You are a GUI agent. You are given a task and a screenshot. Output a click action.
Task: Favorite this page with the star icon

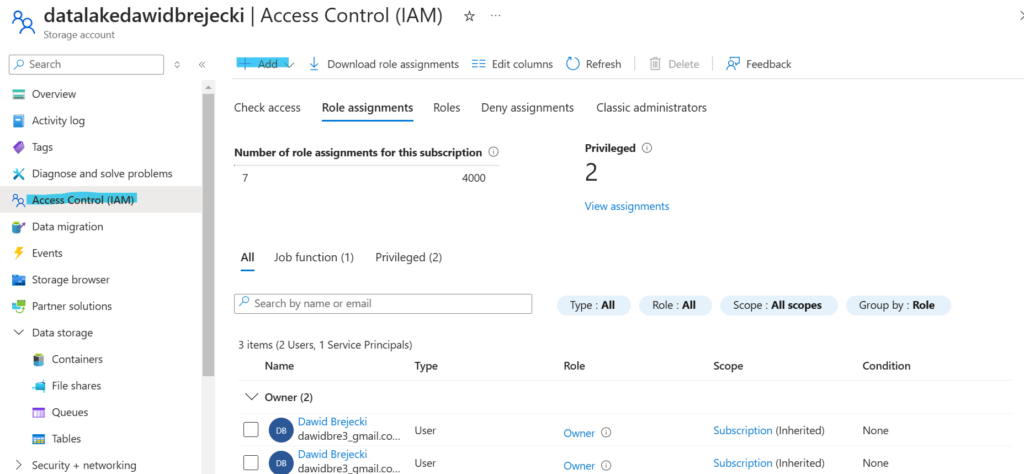tap(469, 18)
